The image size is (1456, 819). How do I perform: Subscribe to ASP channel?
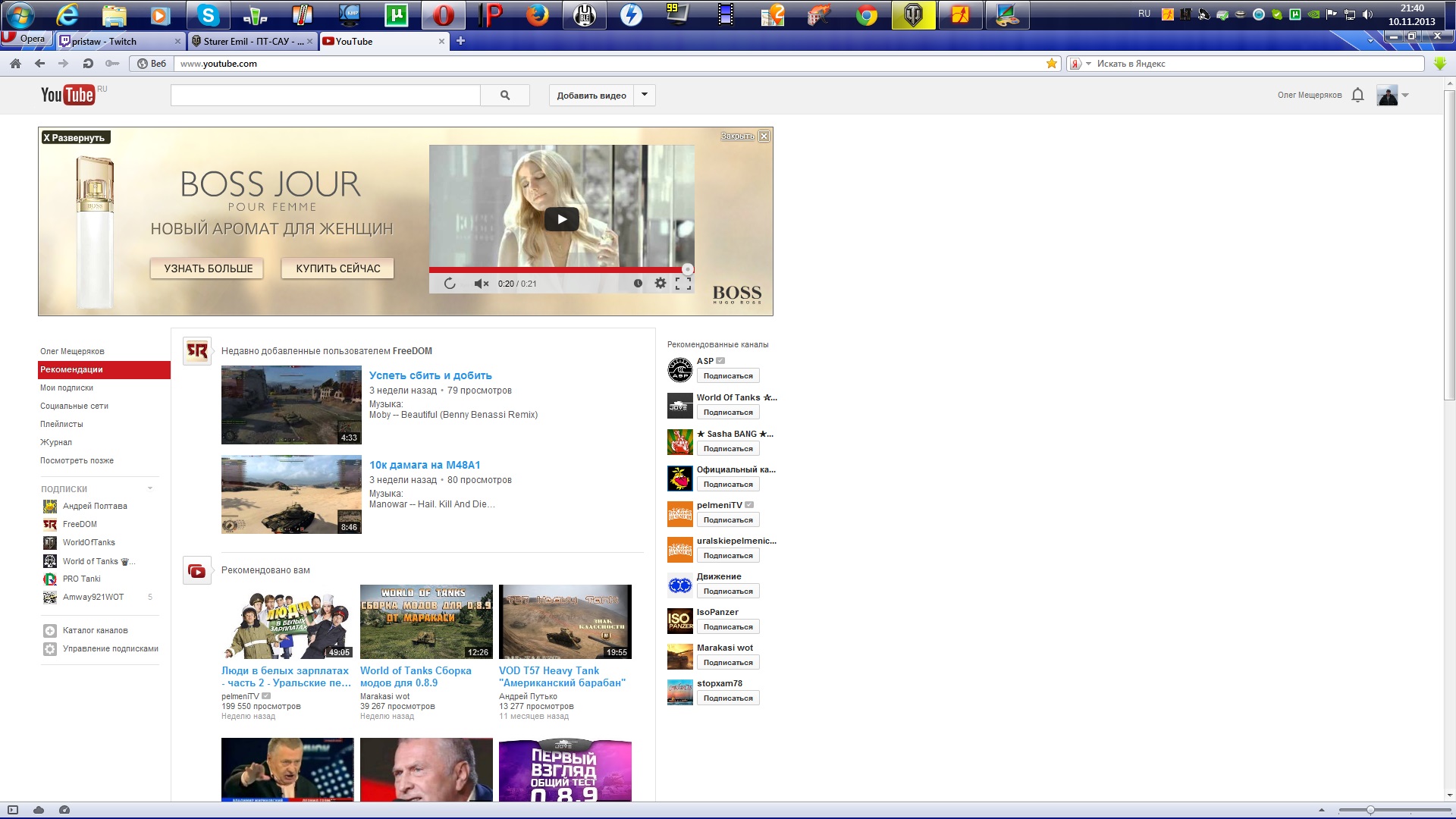tap(728, 376)
